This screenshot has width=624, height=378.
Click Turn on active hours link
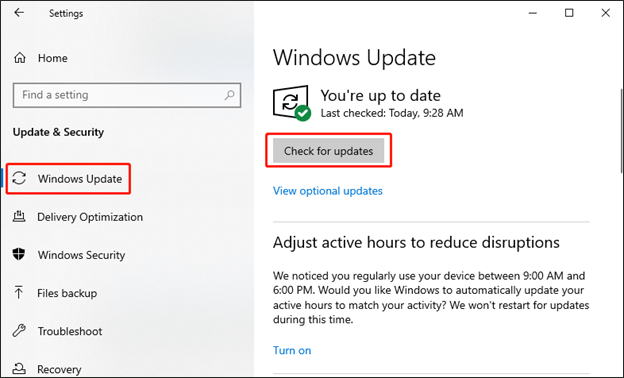pyautogui.click(x=292, y=350)
